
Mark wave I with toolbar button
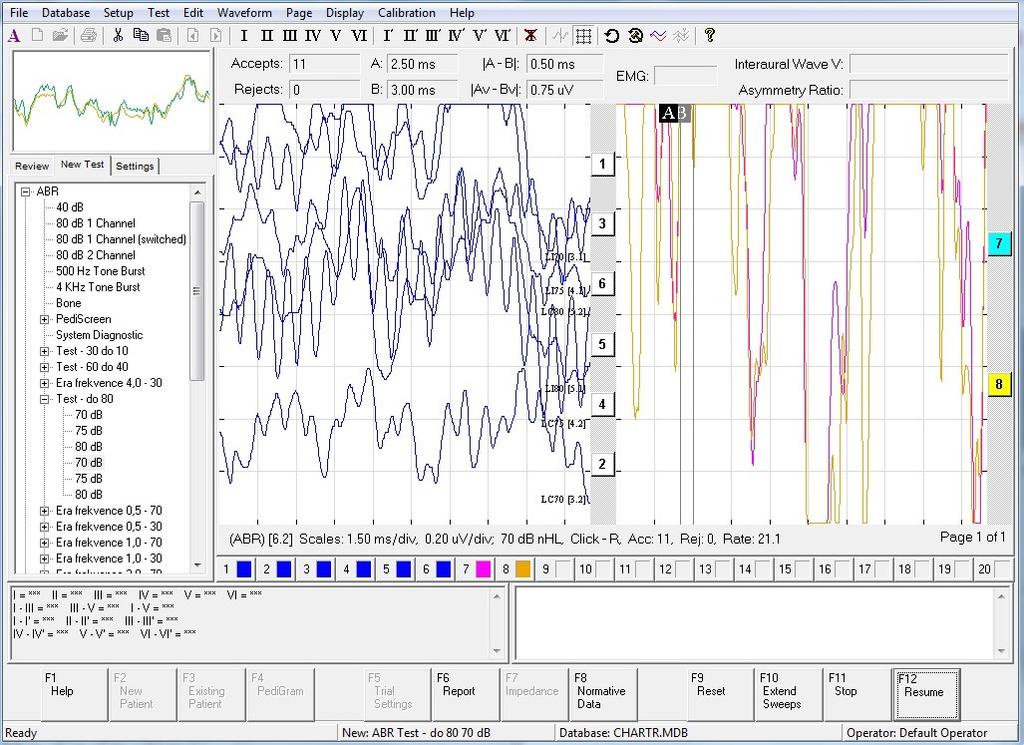(x=244, y=35)
